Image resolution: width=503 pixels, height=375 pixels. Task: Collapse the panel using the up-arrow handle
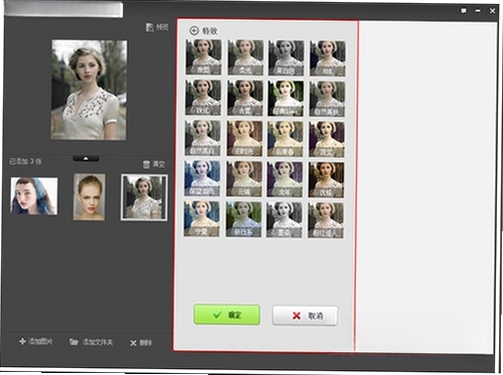(86, 158)
